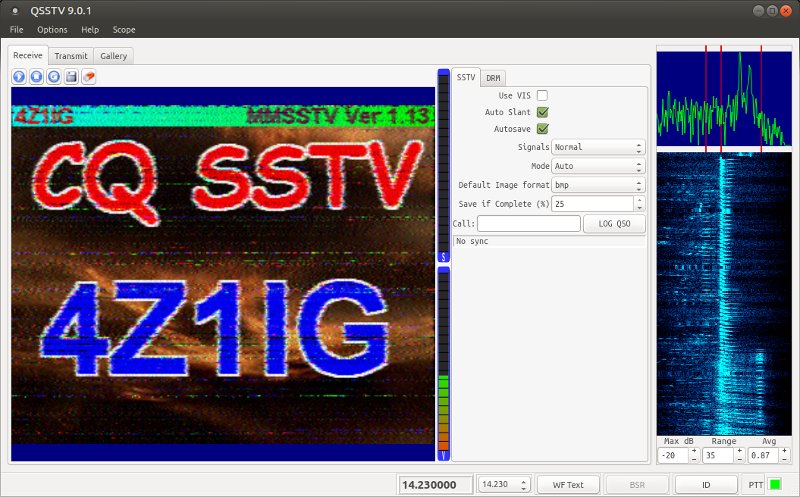This screenshot has width=800, height=497.
Task: Click the spectrum graph display
Action: 724,98
